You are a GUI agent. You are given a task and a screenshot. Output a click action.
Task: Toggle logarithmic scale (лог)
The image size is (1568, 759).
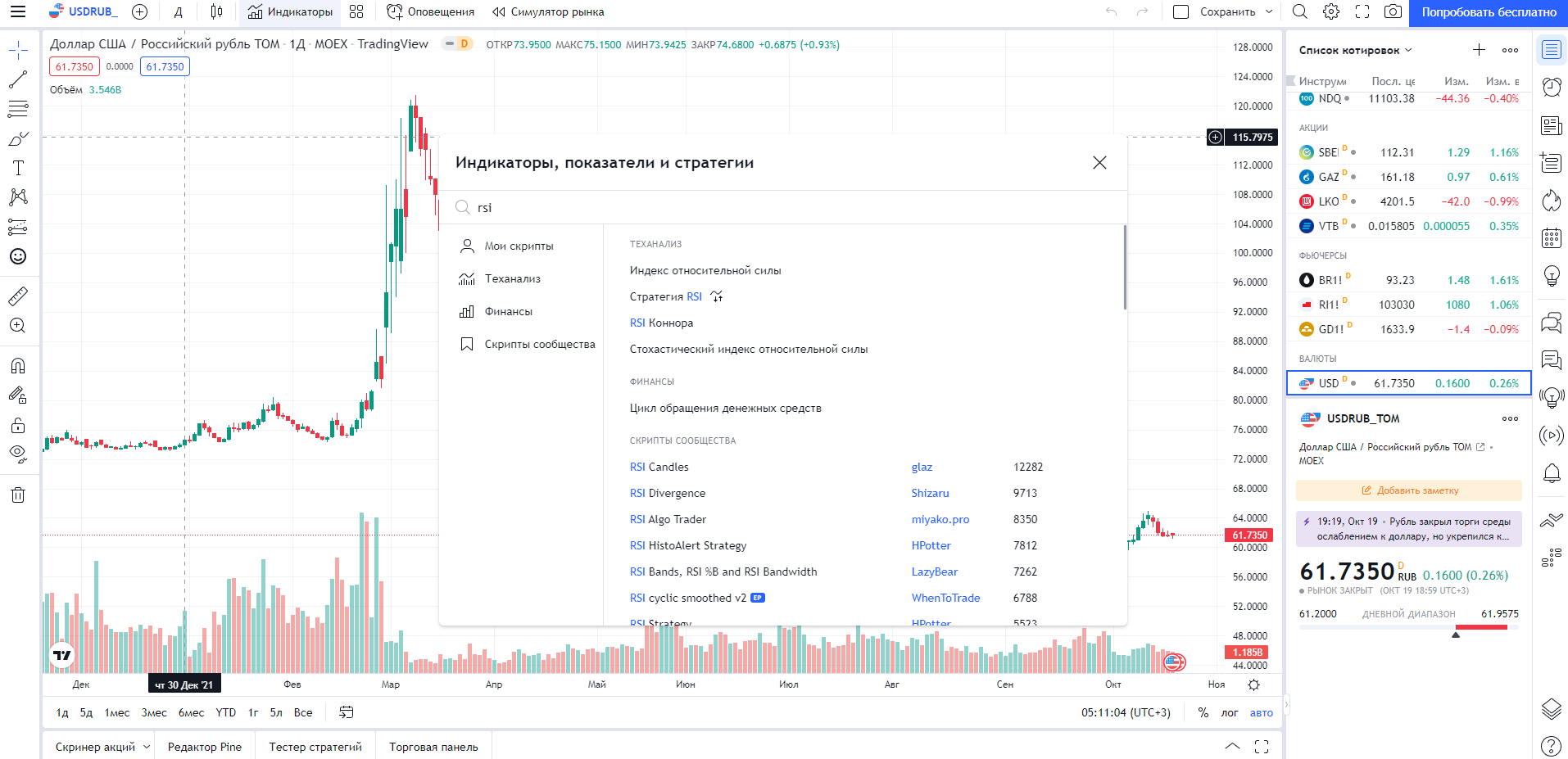pyautogui.click(x=1230, y=712)
